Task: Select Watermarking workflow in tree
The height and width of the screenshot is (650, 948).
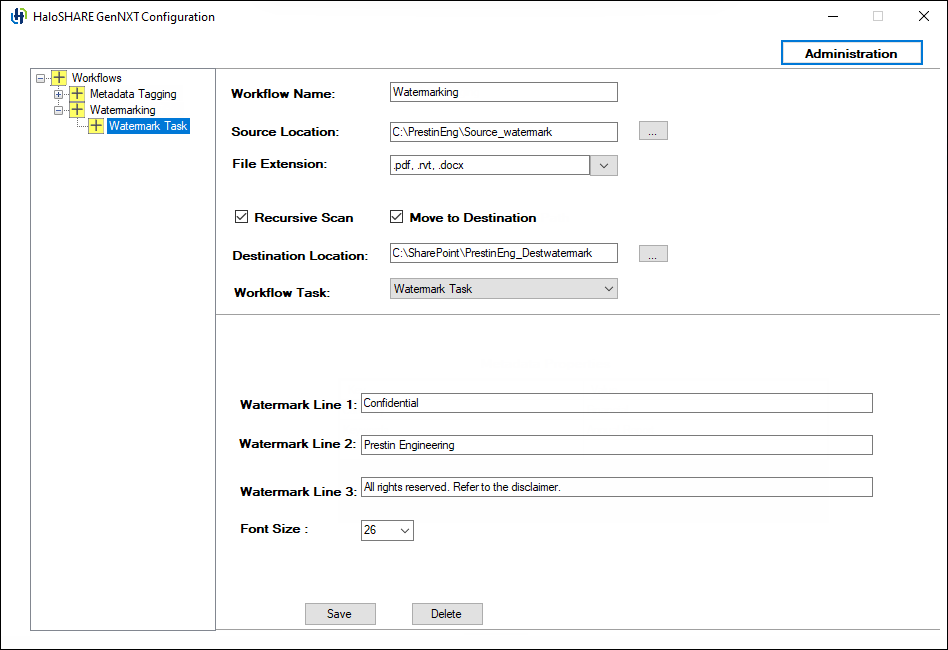Action: tap(123, 109)
